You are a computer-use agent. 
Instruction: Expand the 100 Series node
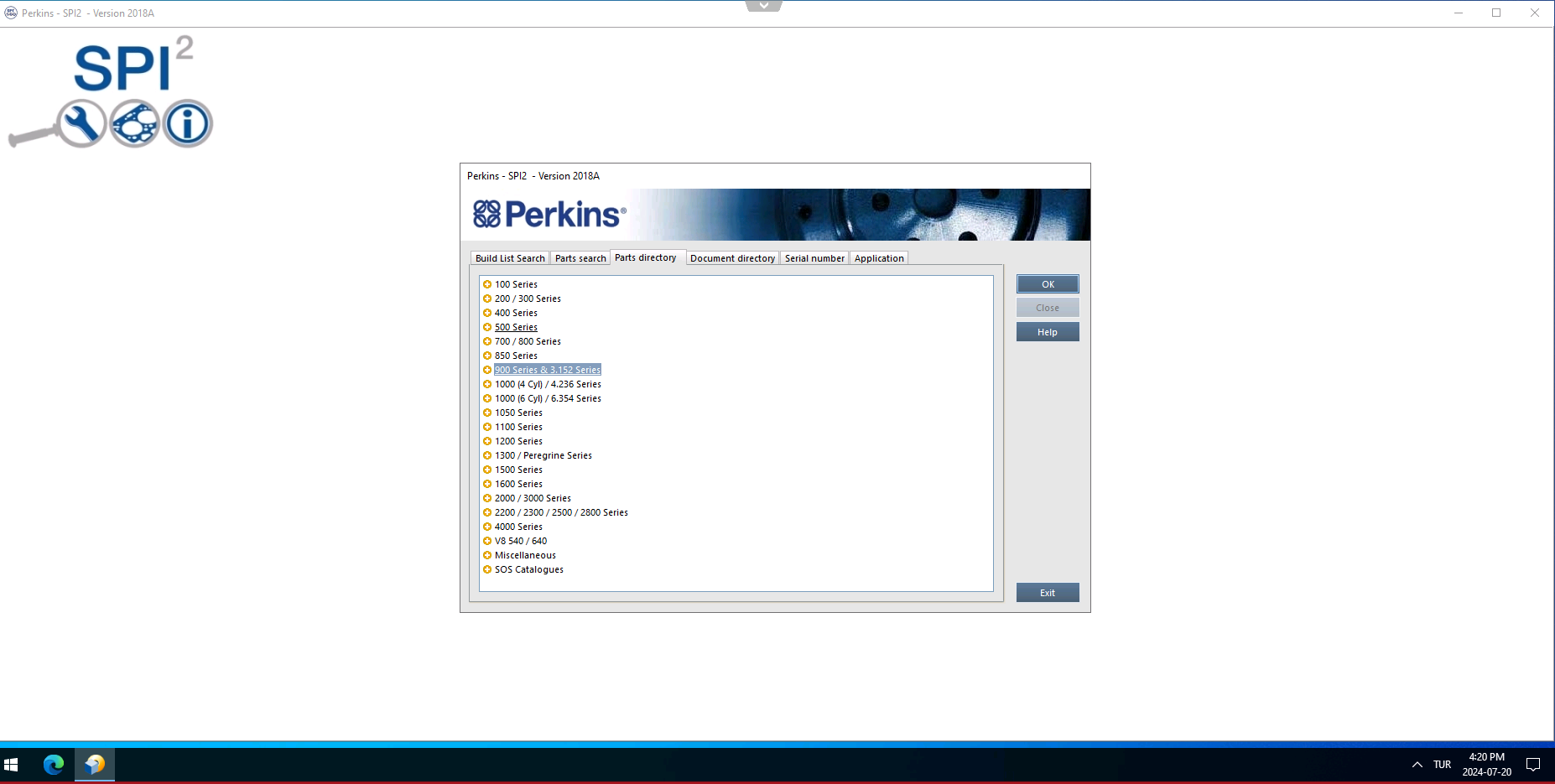tap(487, 284)
